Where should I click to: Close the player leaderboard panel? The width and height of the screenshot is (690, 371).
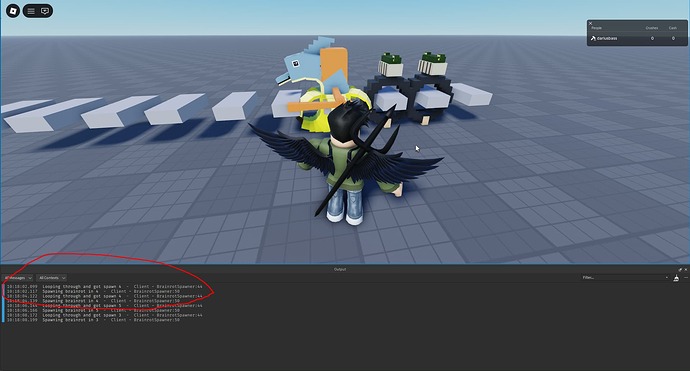point(591,23)
